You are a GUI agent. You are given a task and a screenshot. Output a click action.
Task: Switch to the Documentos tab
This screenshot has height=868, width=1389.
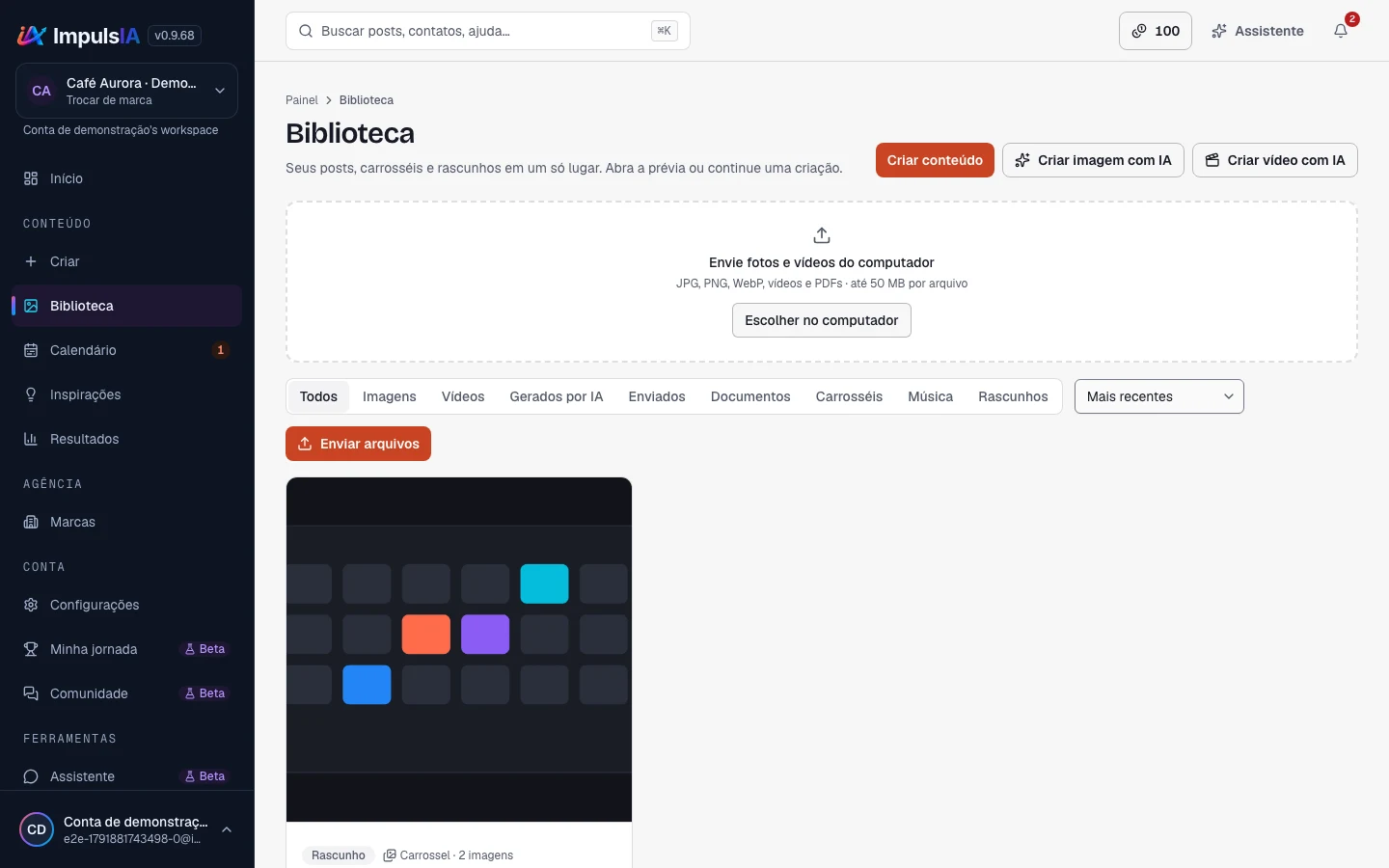click(x=750, y=396)
